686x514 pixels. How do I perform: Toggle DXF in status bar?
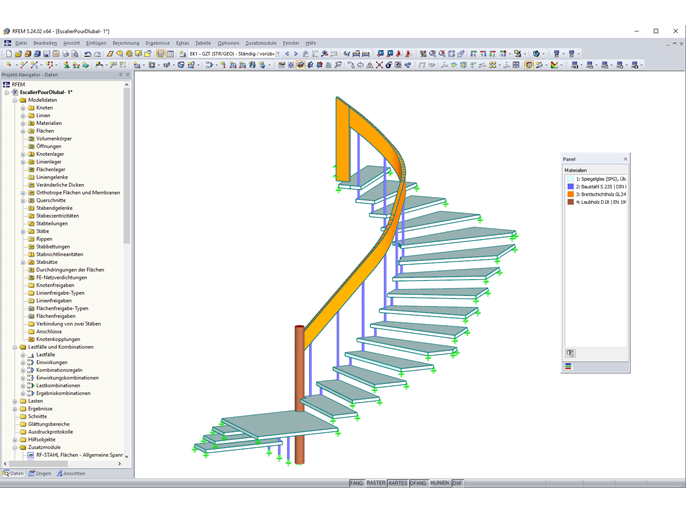coord(457,483)
